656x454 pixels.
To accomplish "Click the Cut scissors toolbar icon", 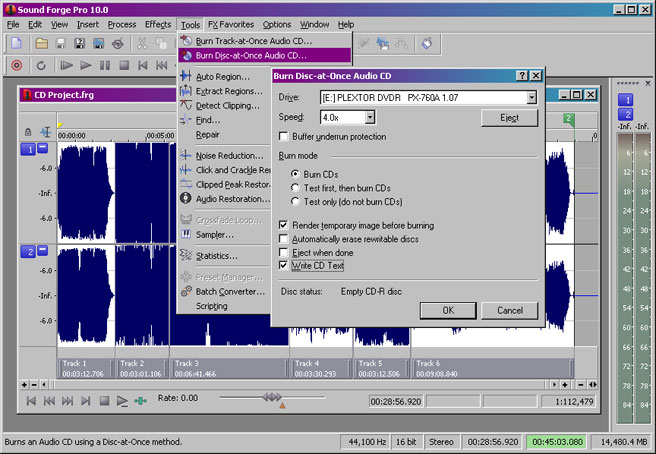I will tap(142, 44).
